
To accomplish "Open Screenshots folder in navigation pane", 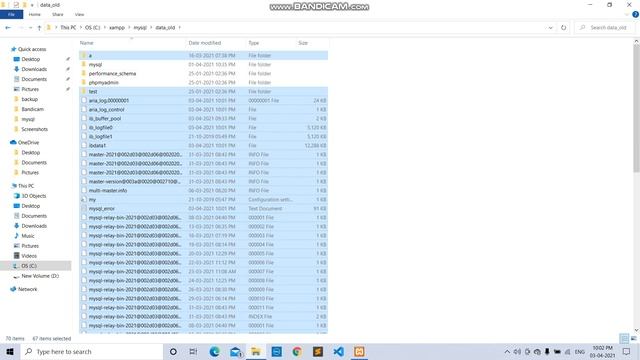I will tap(34, 129).
